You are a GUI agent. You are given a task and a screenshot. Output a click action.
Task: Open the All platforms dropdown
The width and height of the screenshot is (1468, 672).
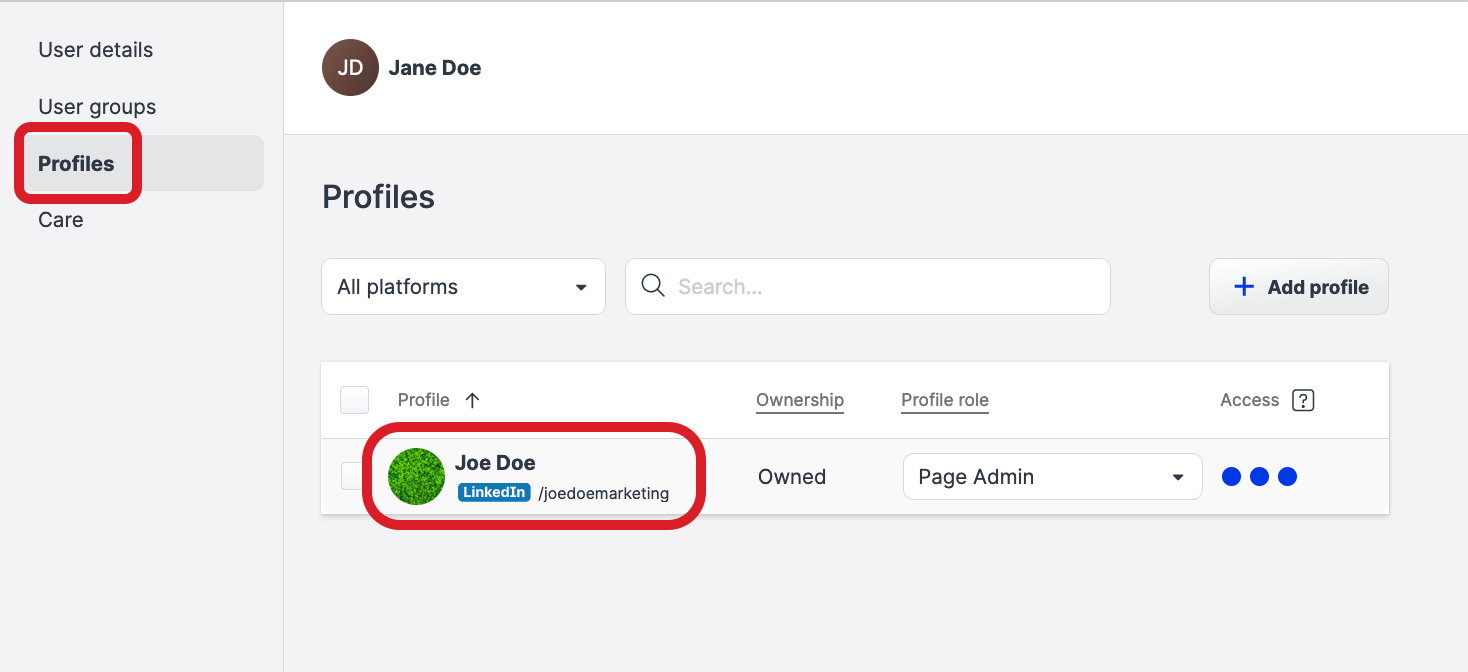click(x=463, y=287)
